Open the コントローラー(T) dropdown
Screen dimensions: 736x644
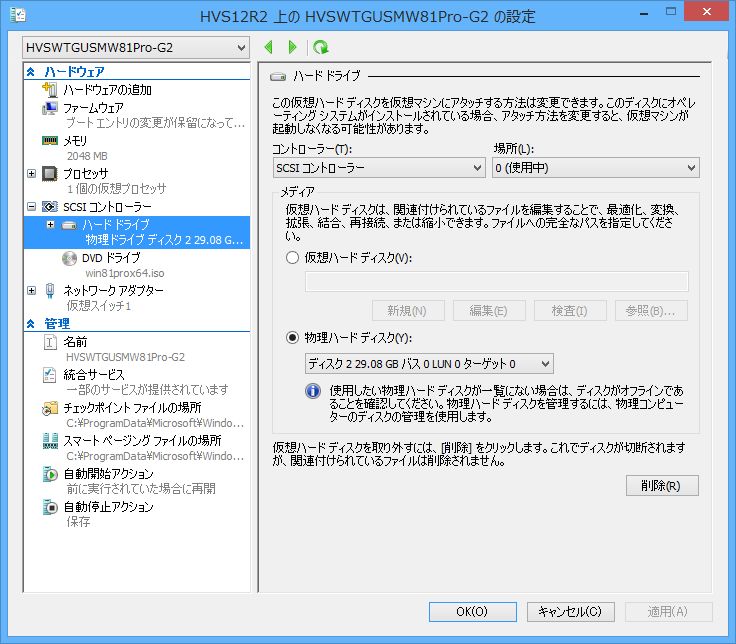pyautogui.click(x=378, y=168)
